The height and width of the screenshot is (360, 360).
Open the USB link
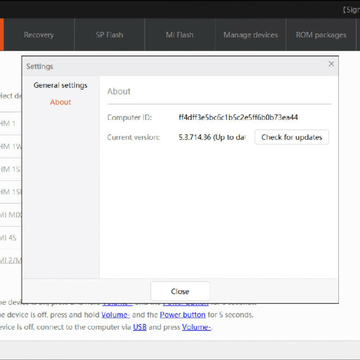pyautogui.click(x=140, y=327)
